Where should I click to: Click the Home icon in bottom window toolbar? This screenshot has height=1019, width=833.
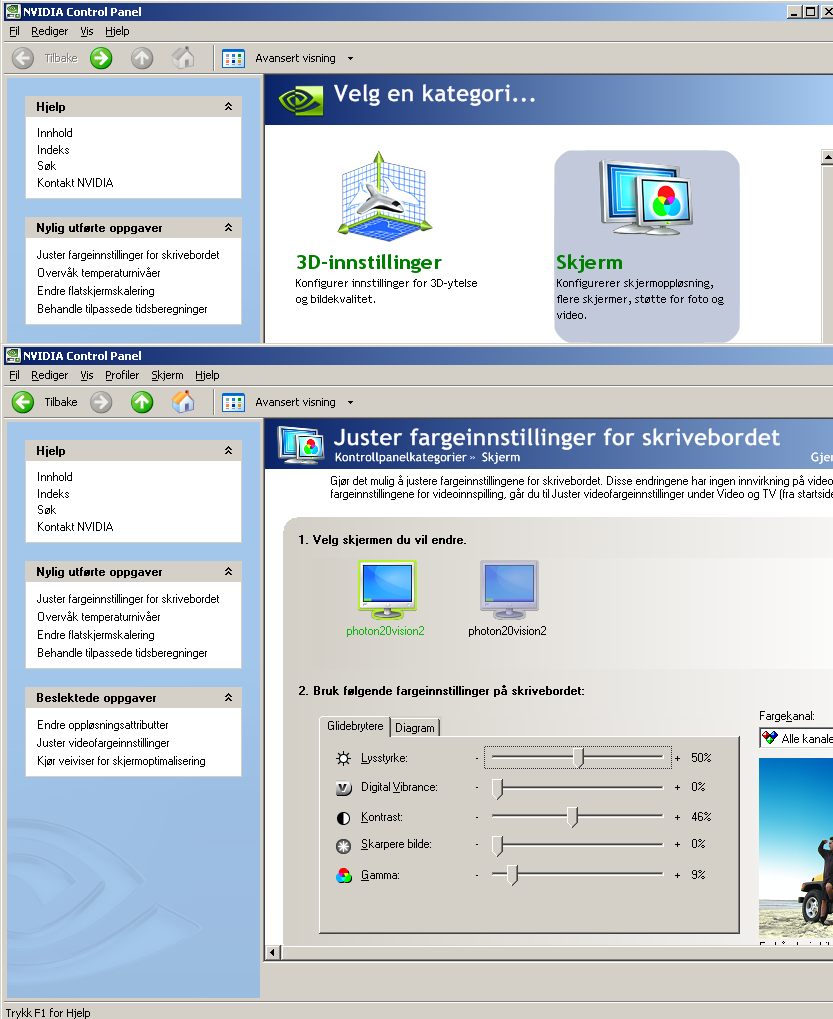[183, 402]
